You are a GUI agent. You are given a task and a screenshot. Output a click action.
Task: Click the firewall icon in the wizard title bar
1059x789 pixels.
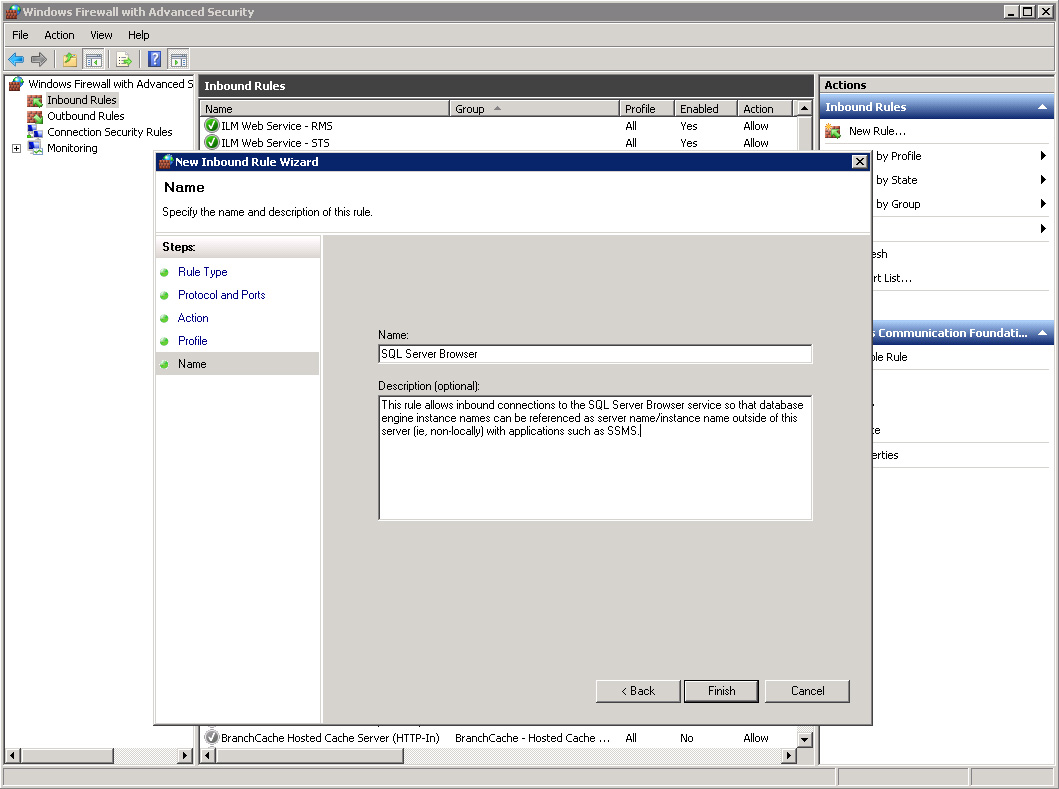(165, 161)
